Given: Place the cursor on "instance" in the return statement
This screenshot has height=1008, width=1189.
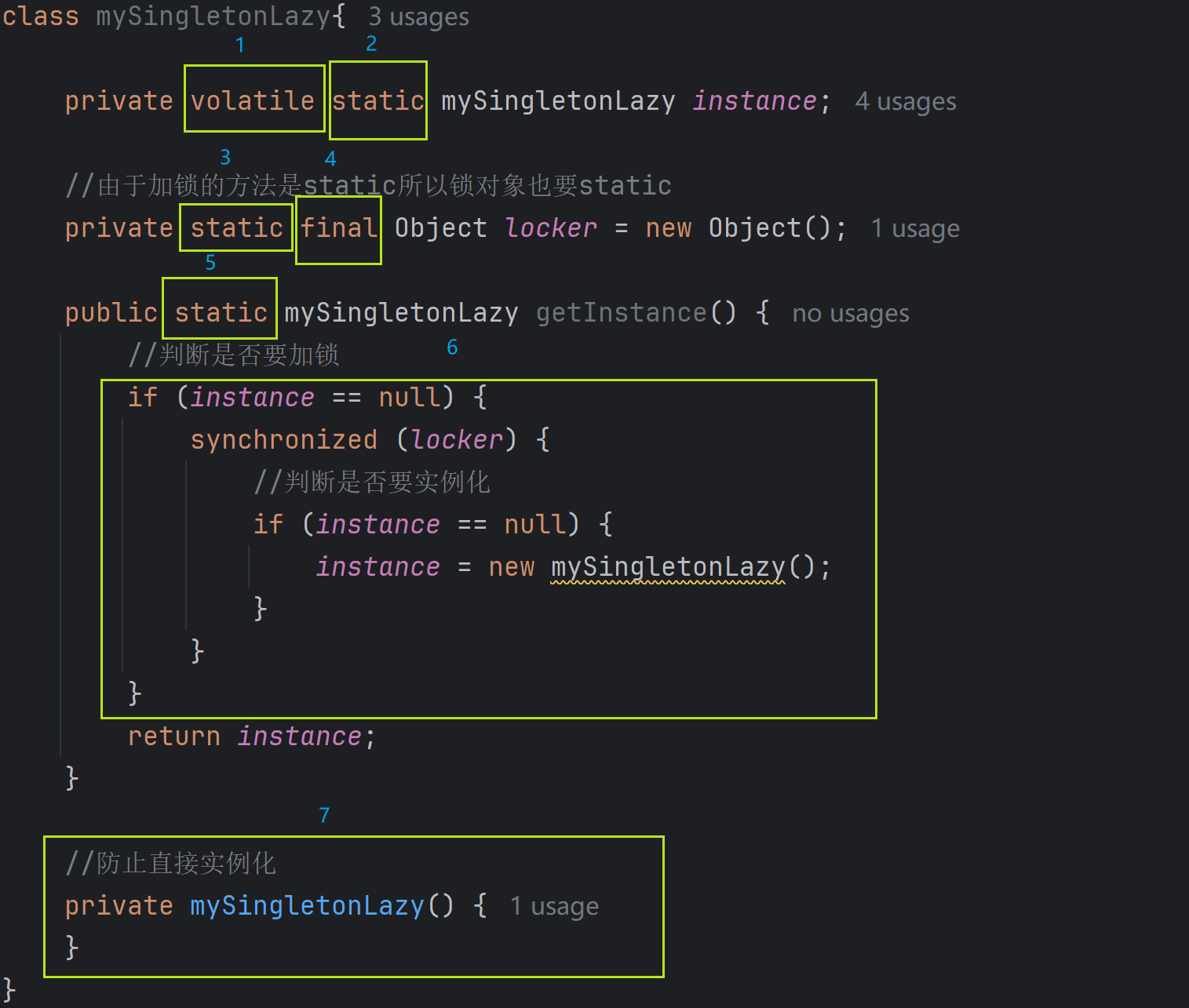Looking at the screenshot, I should 299,736.
